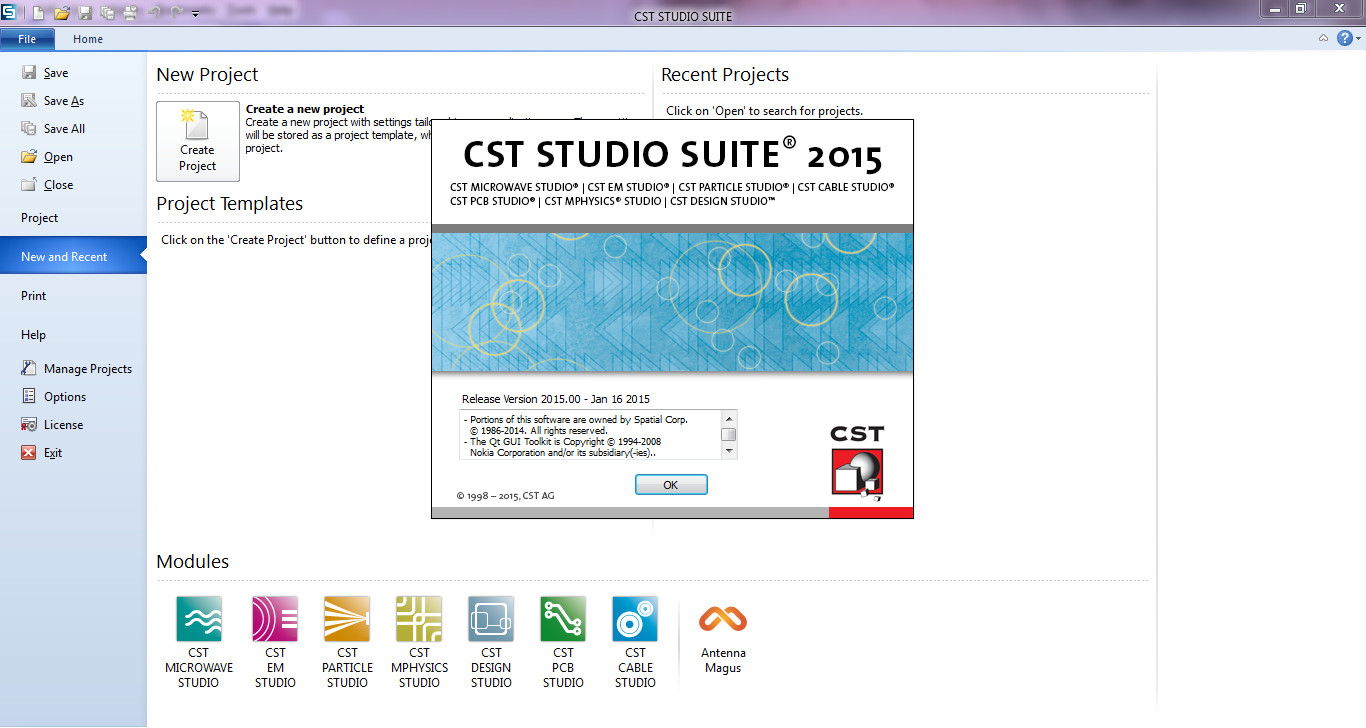Choose Open in the File menu
The image size is (1366, 728).
[48, 157]
